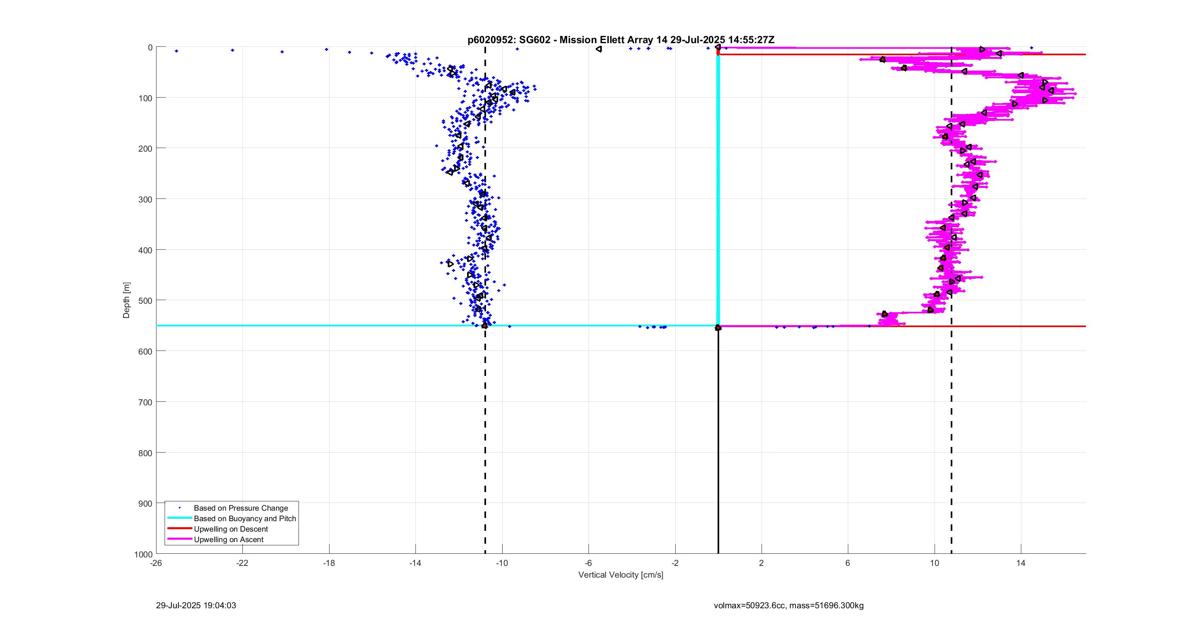Click the y-axis tick label 700
Screen dimensions: 1200x622
click(145, 402)
